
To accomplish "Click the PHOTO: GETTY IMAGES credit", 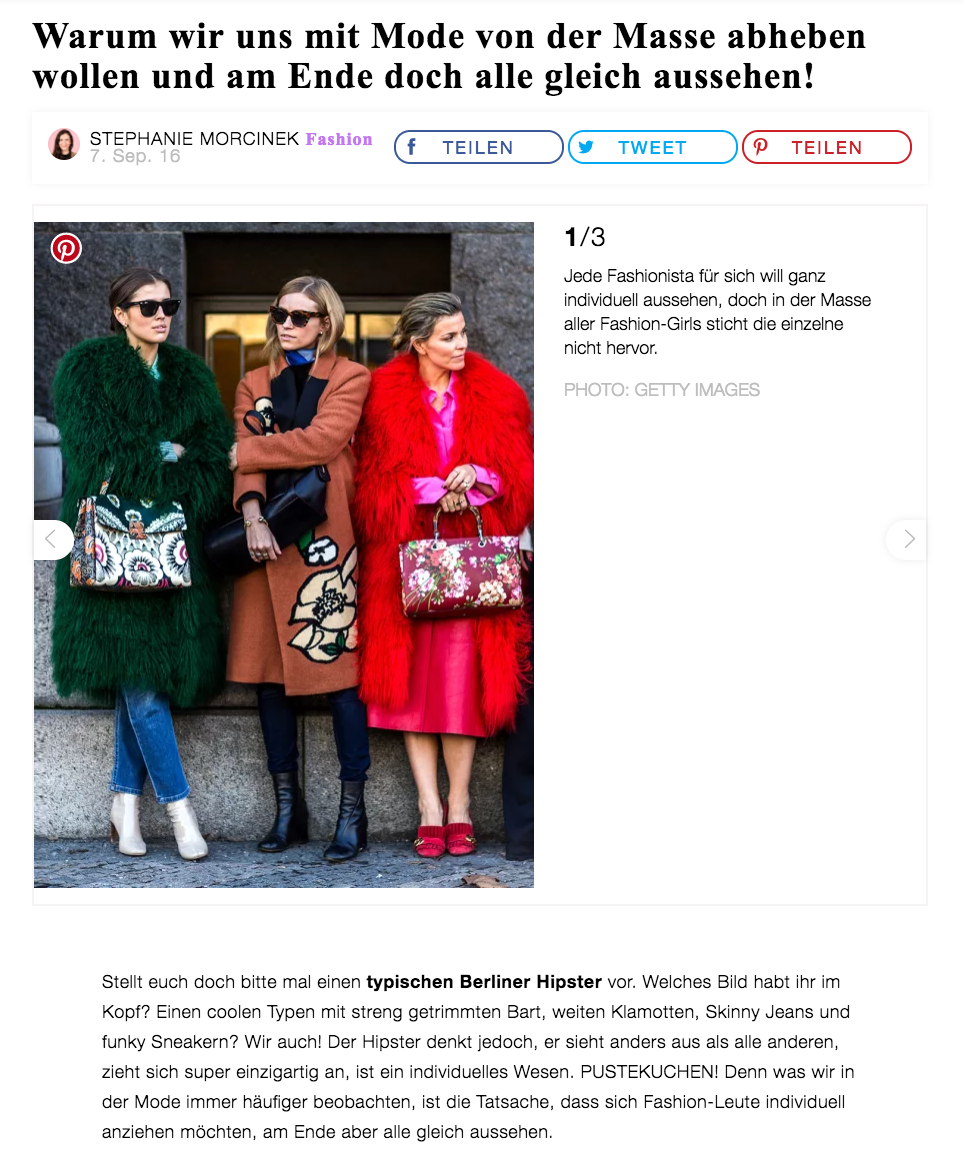I will [x=661, y=390].
